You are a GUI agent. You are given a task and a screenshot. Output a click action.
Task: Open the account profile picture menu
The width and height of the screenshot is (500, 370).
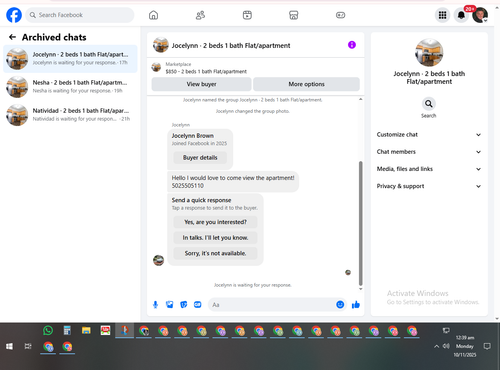coord(480,15)
